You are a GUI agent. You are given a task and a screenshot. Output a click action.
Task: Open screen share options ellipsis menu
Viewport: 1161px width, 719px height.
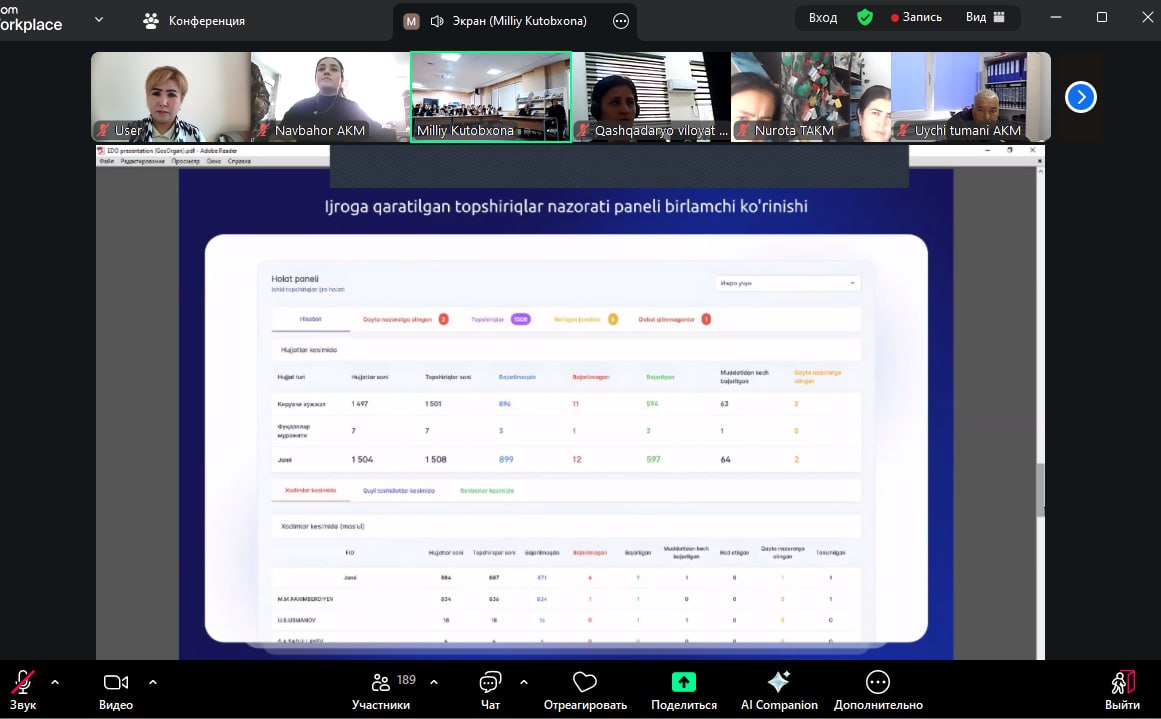[x=621, y=21]
